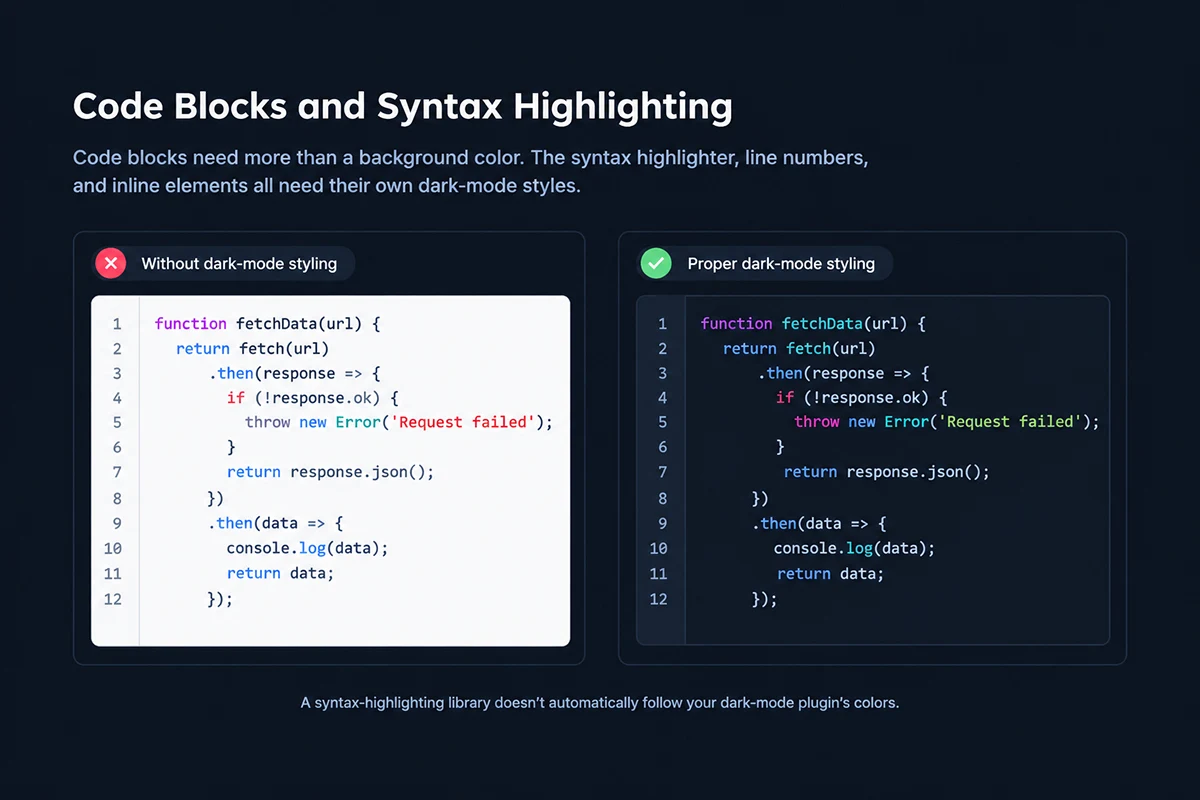Click line number 1 in the dark code block
The height and width of the screenshot is (800, 1200).
click(x=662, y=324)
